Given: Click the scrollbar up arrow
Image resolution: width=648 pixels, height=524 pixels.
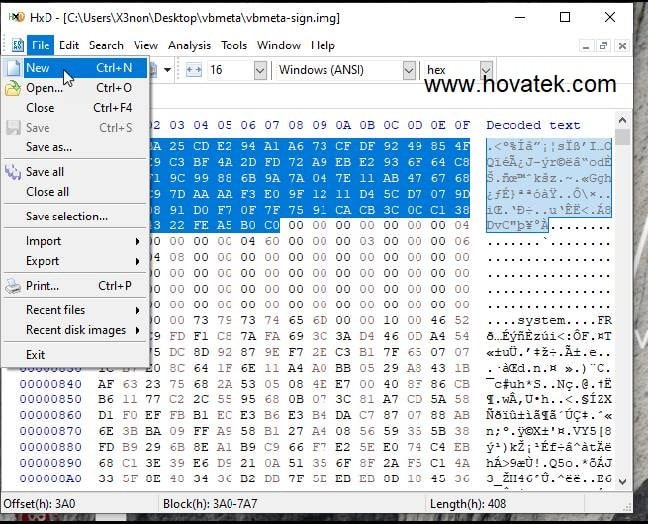Looking at the screenshot, I should (x=622, y=121).
